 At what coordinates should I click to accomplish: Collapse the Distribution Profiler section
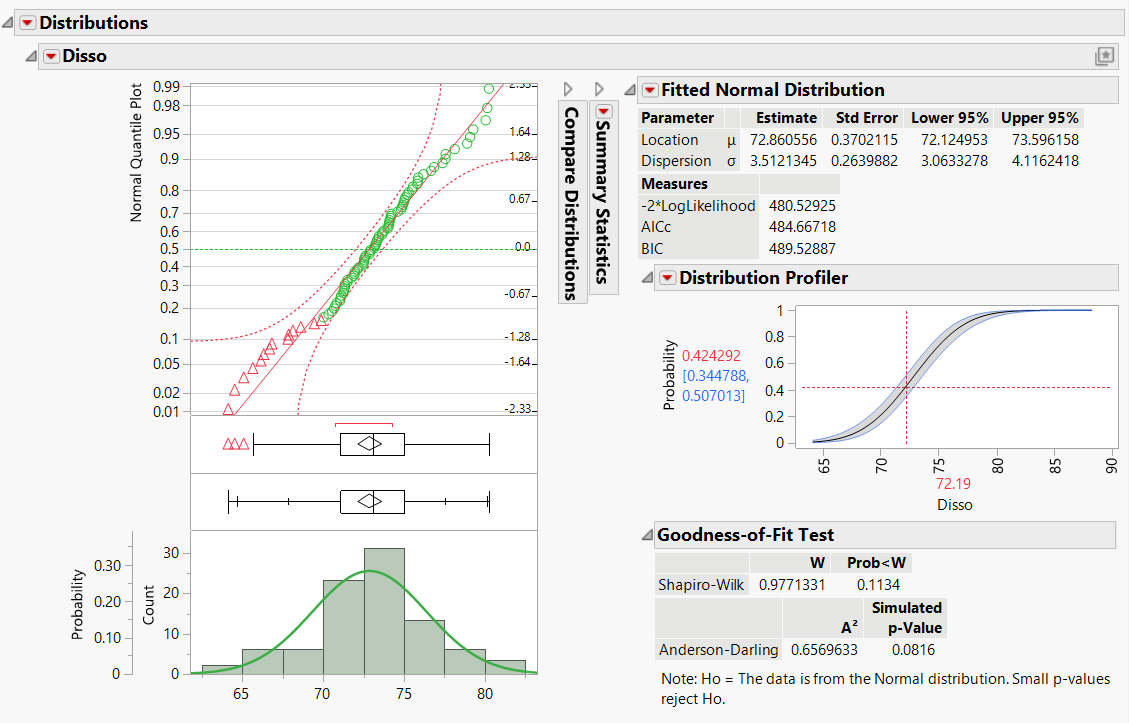pos(645,277)
